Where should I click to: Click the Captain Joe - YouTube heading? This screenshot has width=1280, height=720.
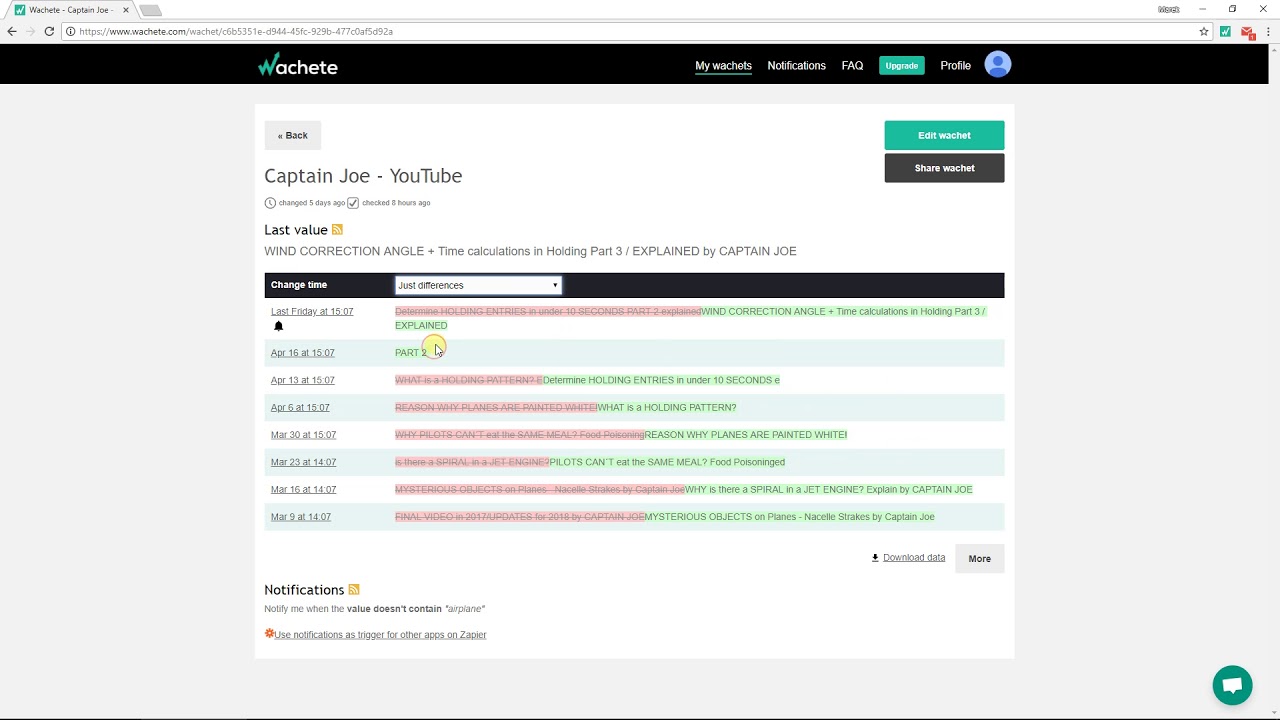click(x=363, y=176)
